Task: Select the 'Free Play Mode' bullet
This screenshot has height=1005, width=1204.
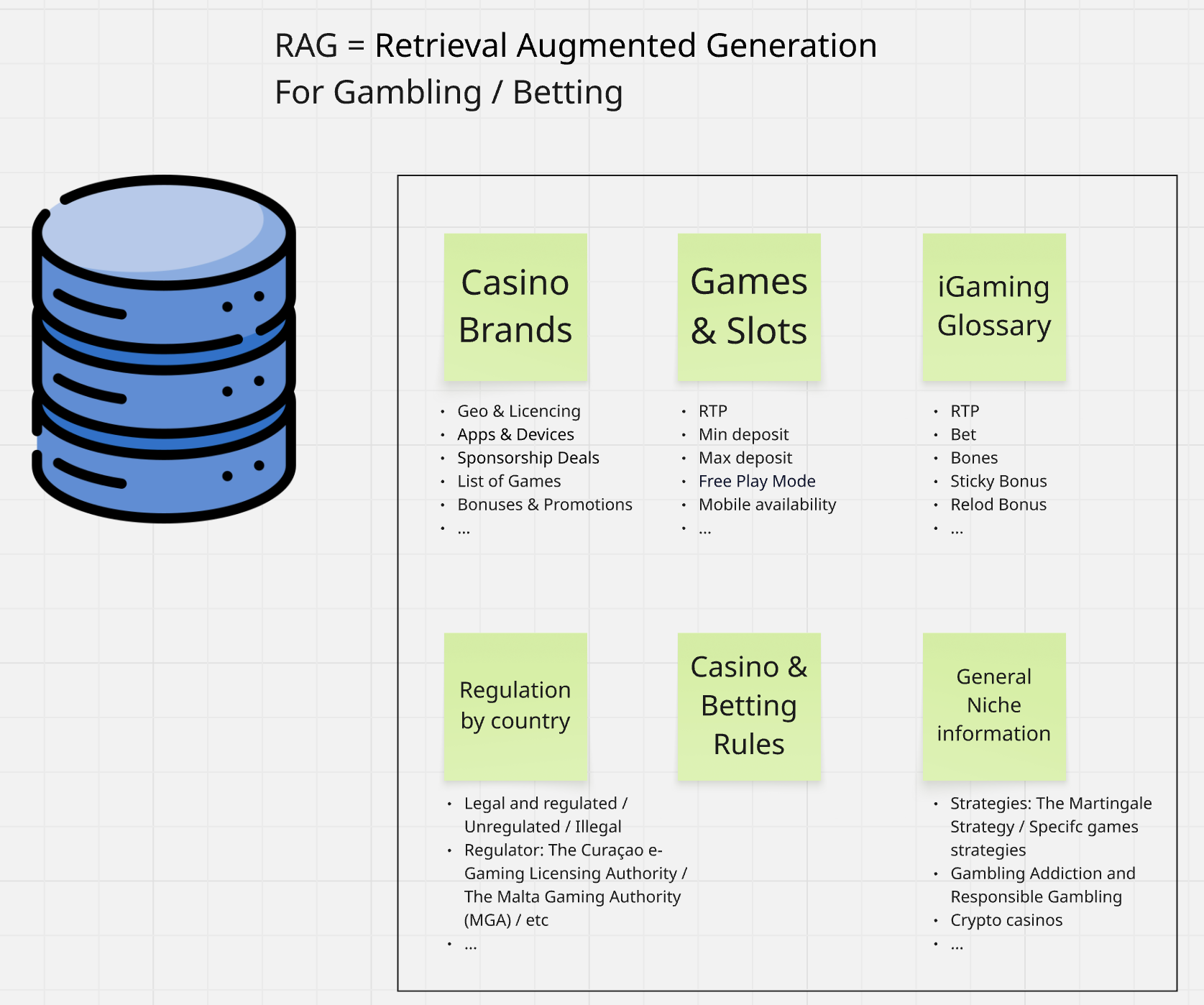Action: click(x=757, y=481)
